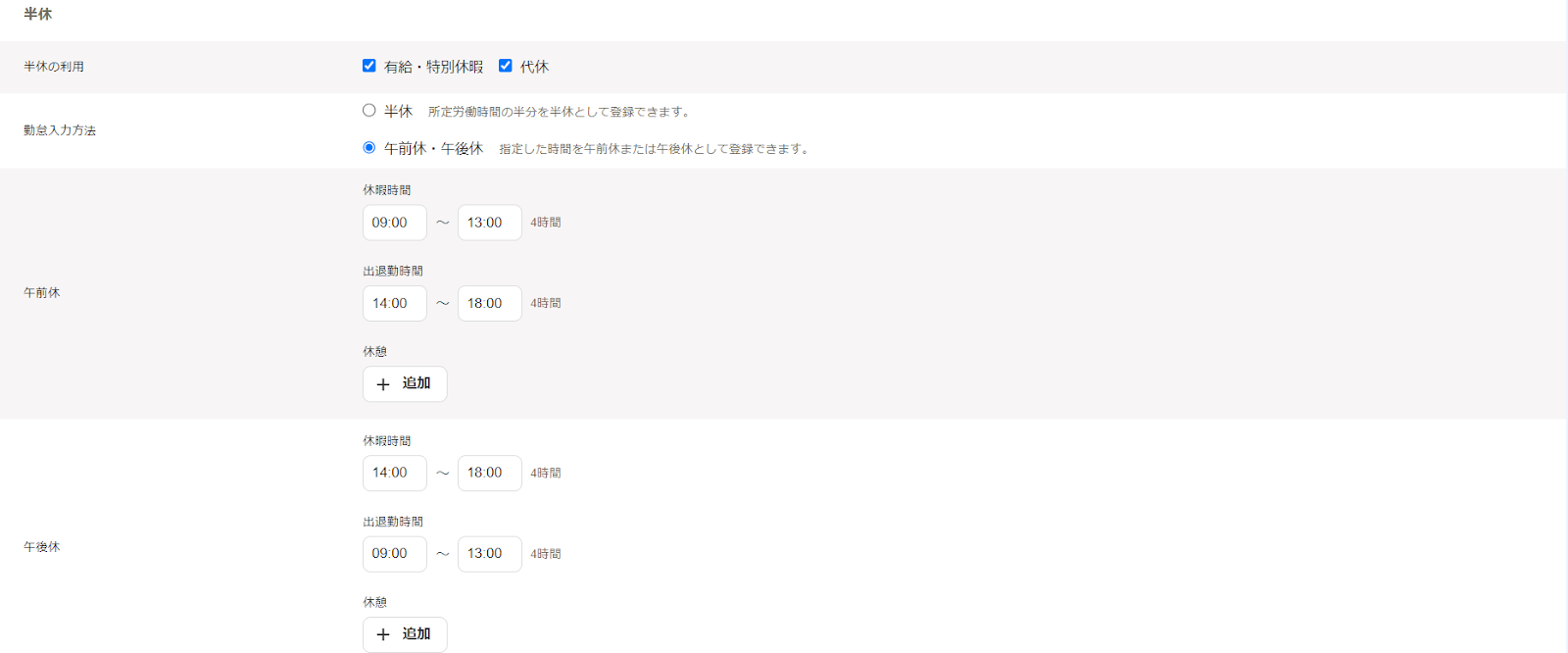This screenshot has height=653, width=1568.
Task: Click the 半休の利用 row label
Action: (54, 67)
